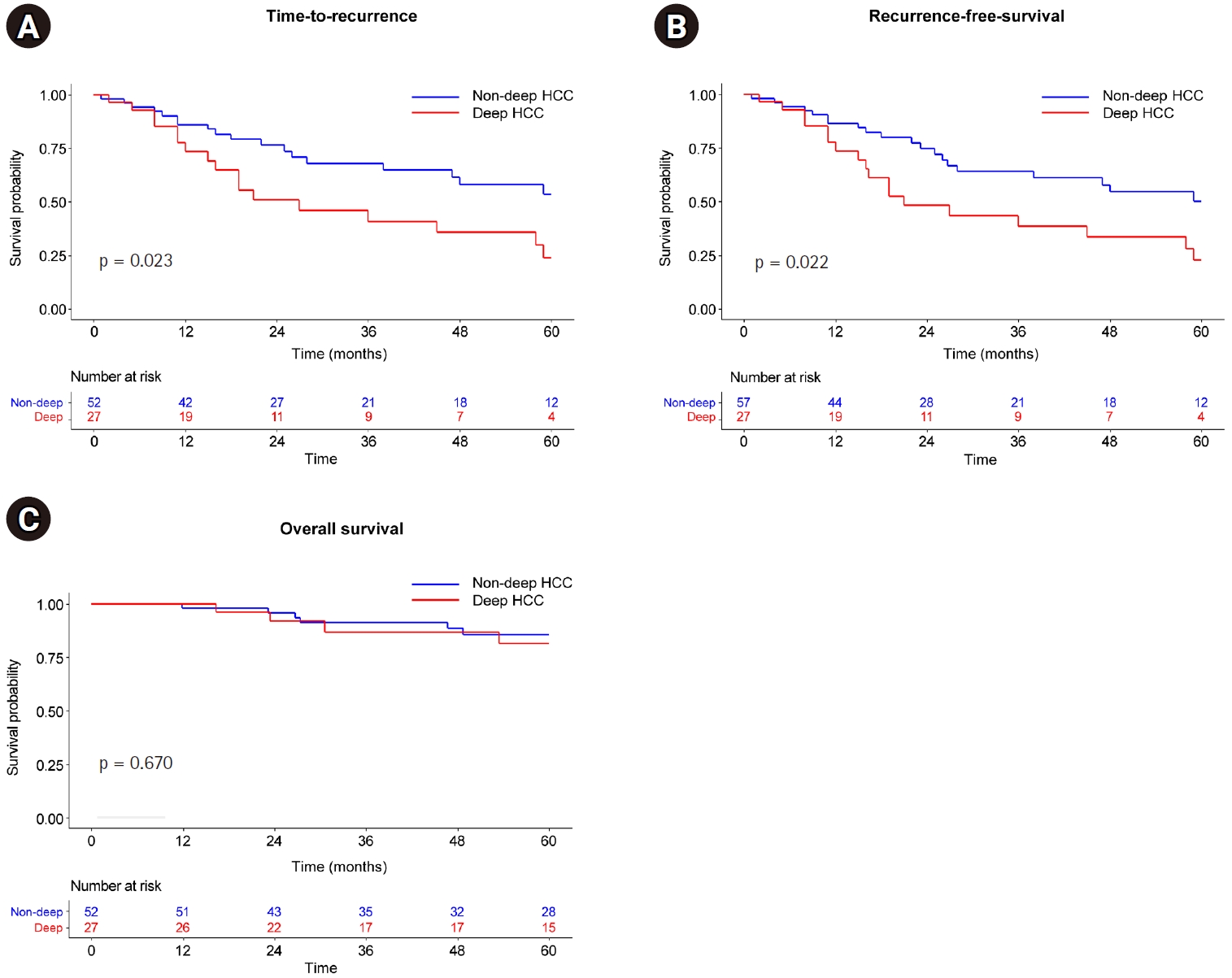Click "Number at risk" heading below Recurrence-free-survival plot
The width and height of the screenshot is (1232, 978).
point(775,378)
